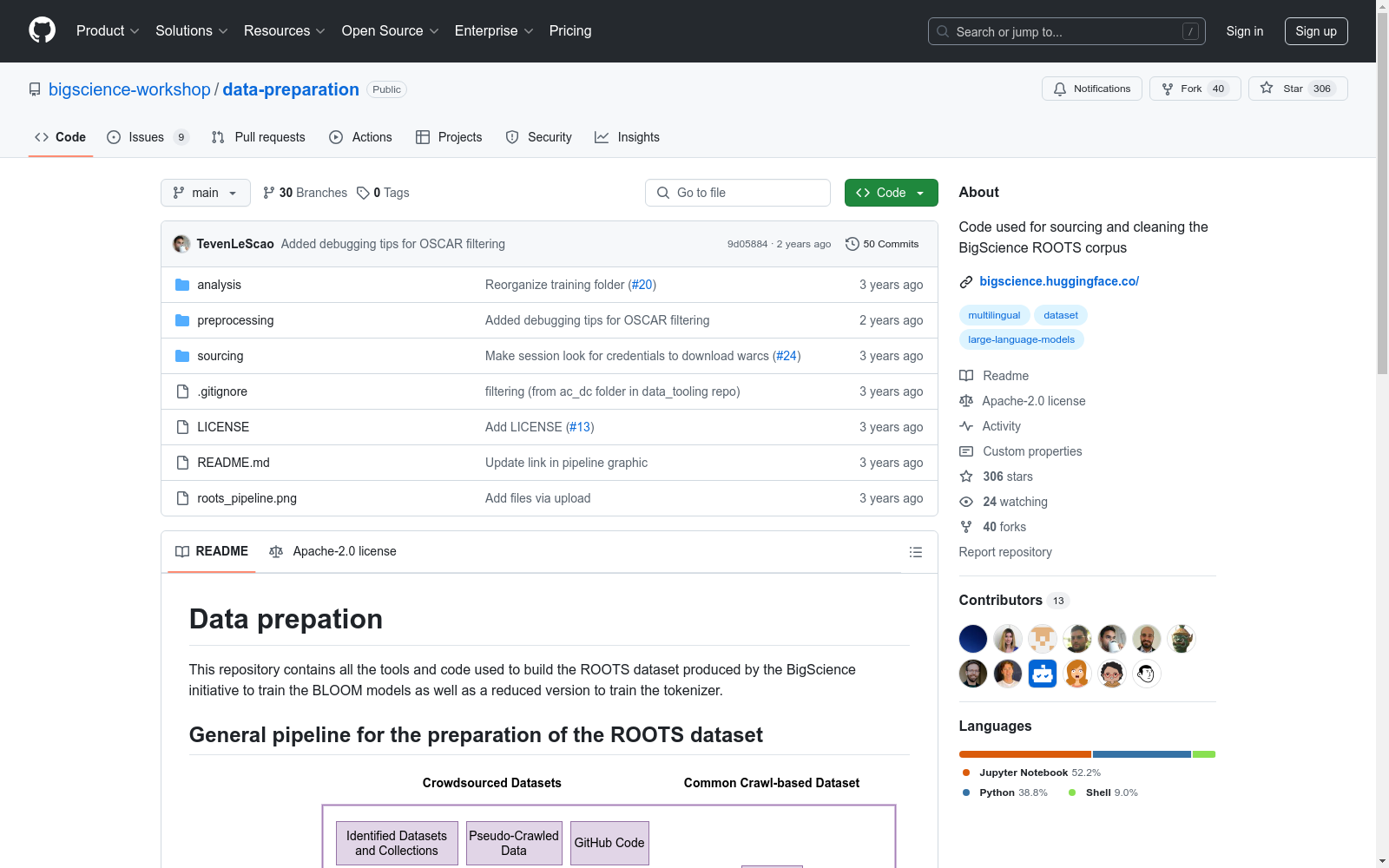Select the README tab in the README panel
The image size is (1389, 868).
(x=212, y=551)
